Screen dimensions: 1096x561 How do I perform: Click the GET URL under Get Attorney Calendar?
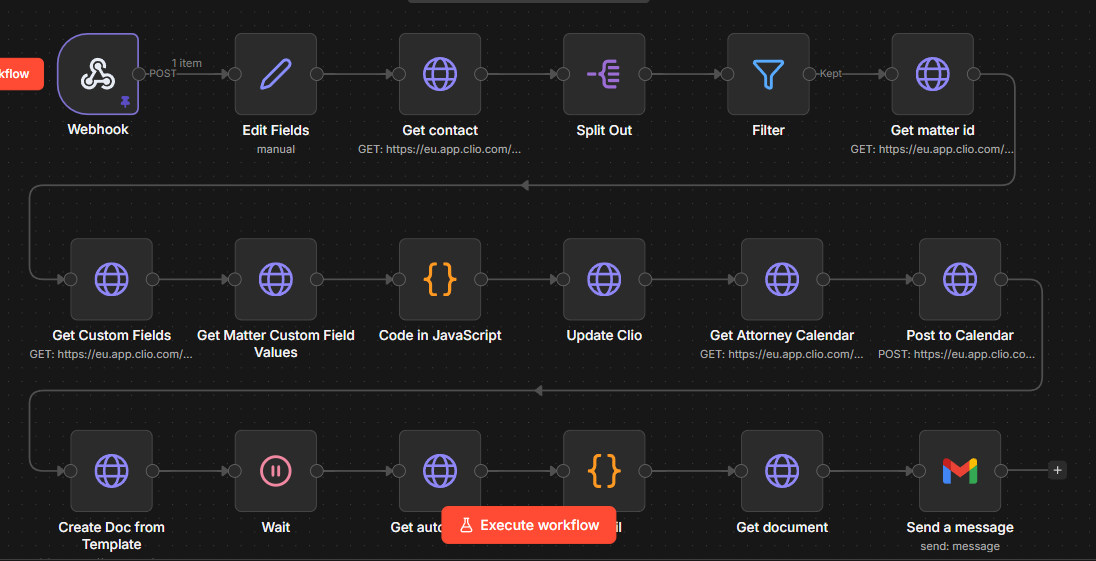point(782,354)
